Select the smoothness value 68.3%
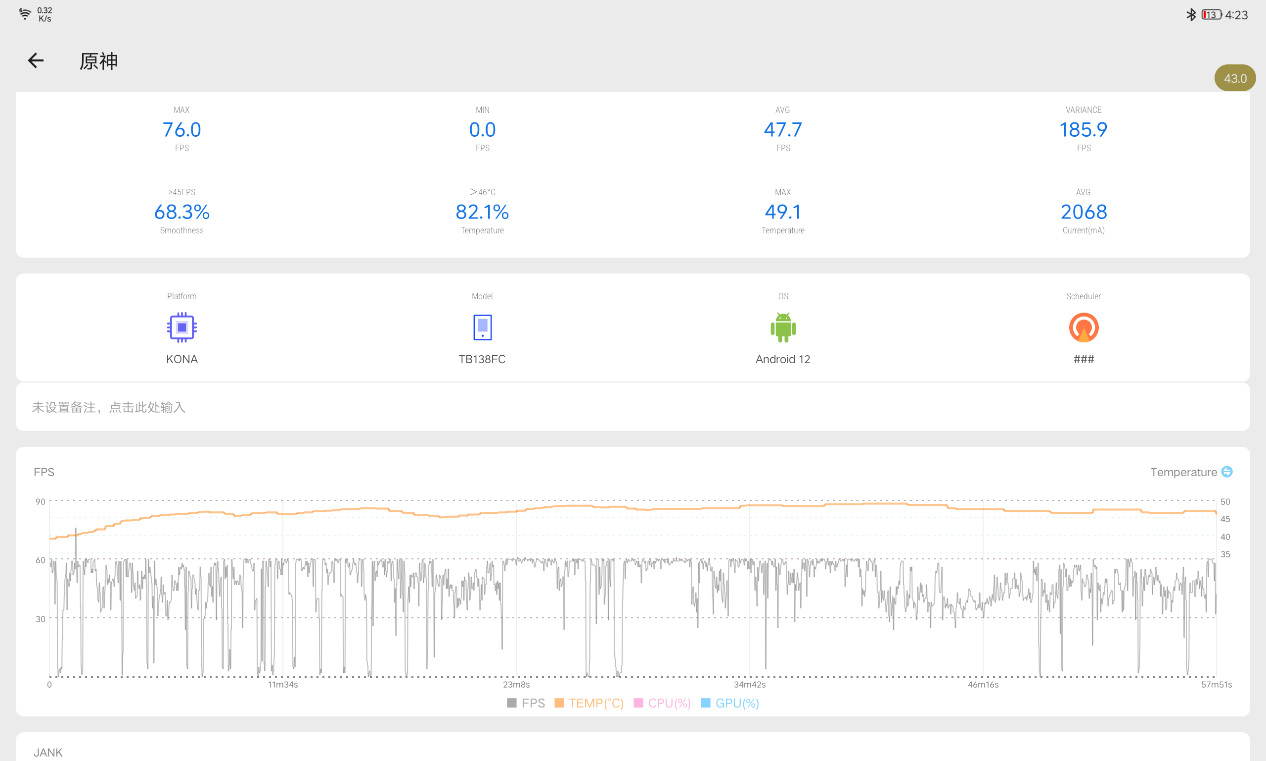The image size is (1266, 761). coord(182,212)
